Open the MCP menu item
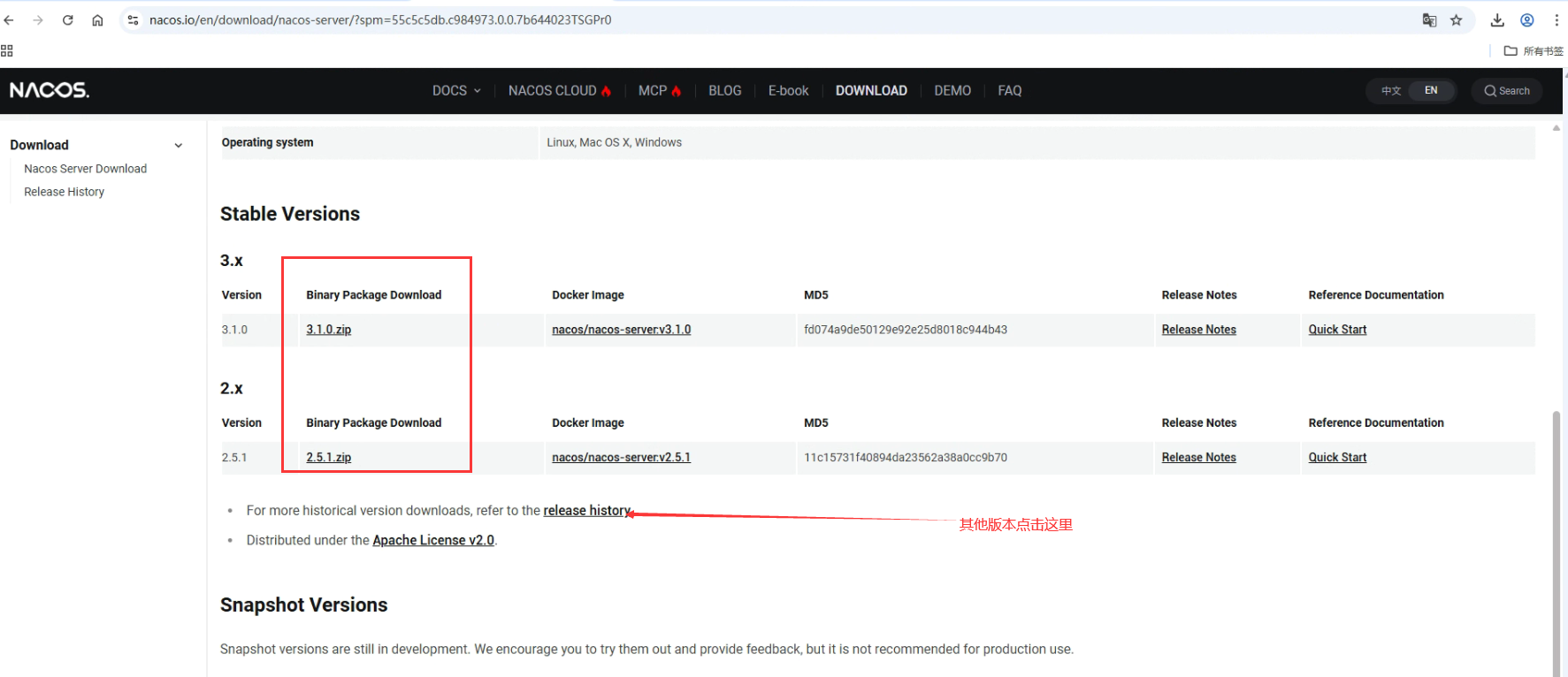1568x677 pixels. (660, 91)
